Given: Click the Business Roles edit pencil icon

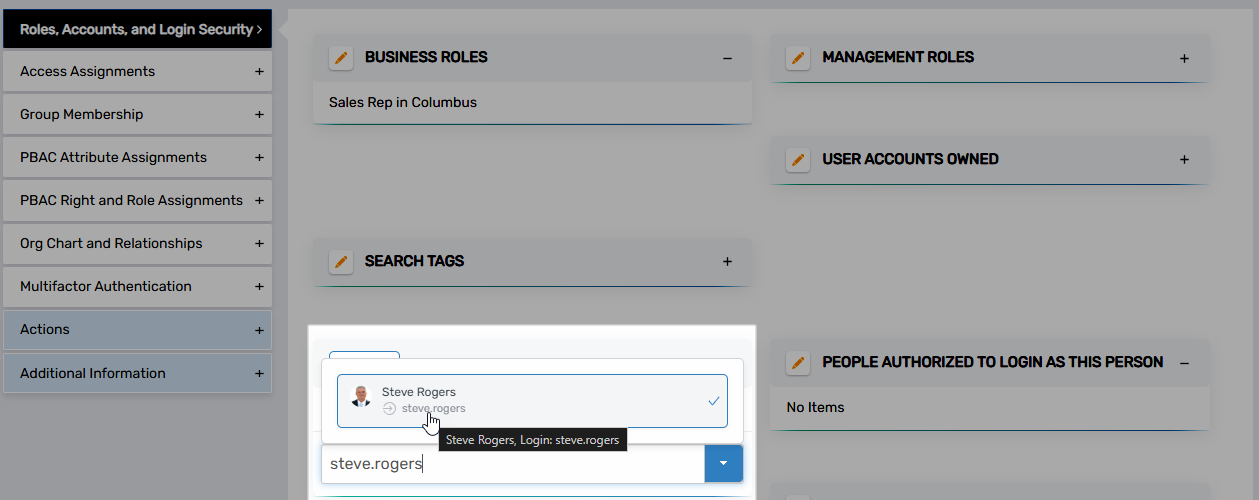Looking at the screenshot, I should pyautogui.click(x=341, y=58).
